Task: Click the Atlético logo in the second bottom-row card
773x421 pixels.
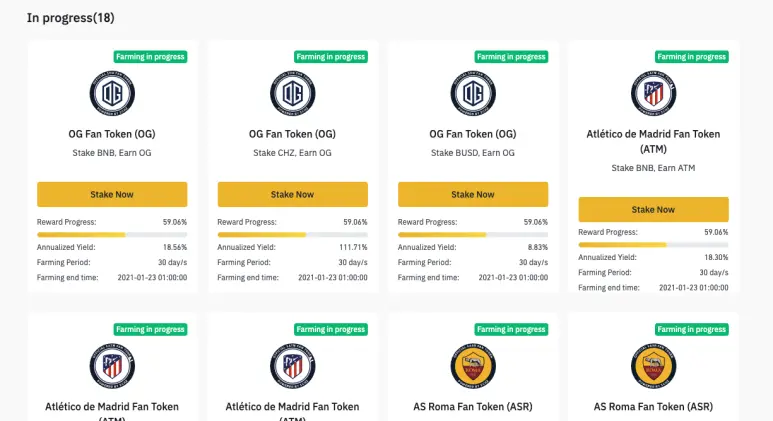Action: click(292, 366)
